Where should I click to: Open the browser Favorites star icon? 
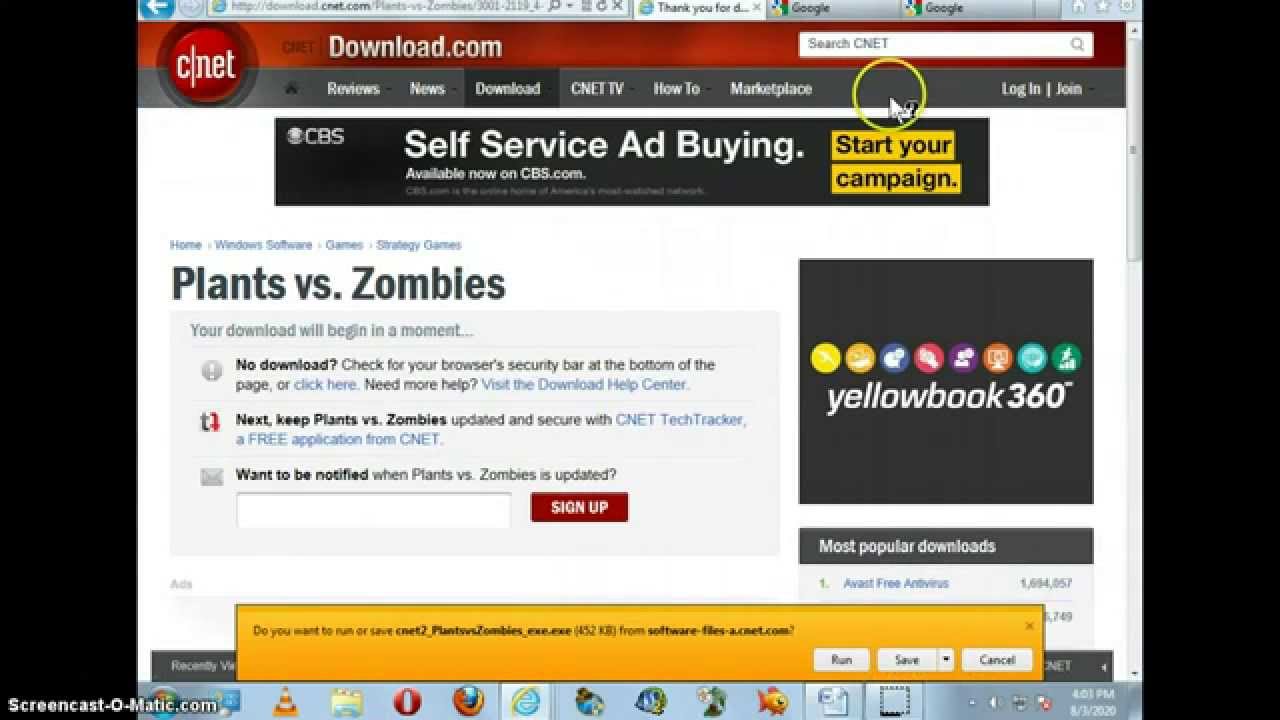pyautogui.click(x=1103, y=7)
